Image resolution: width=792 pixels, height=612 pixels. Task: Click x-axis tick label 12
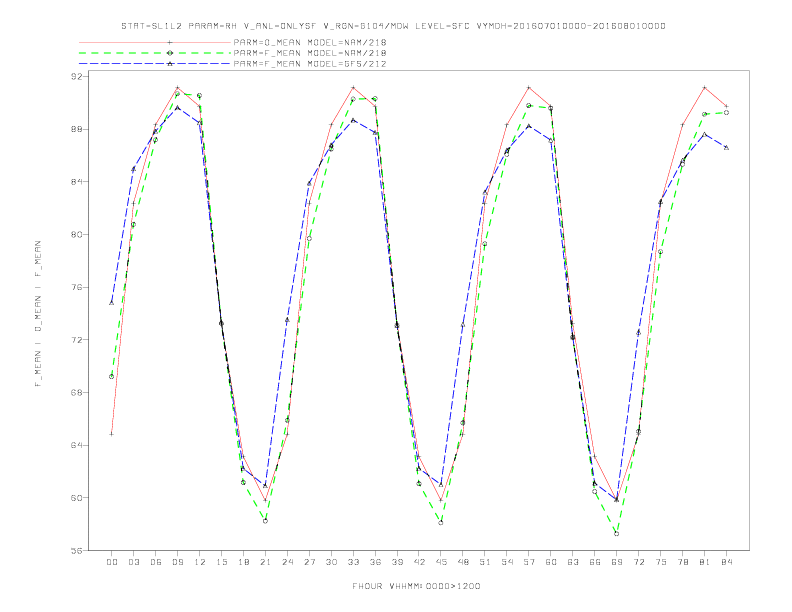[x=200, y=562]
